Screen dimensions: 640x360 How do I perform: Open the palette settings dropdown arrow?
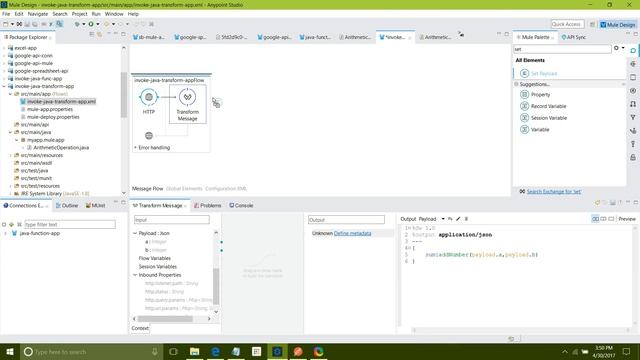point(623,48)
